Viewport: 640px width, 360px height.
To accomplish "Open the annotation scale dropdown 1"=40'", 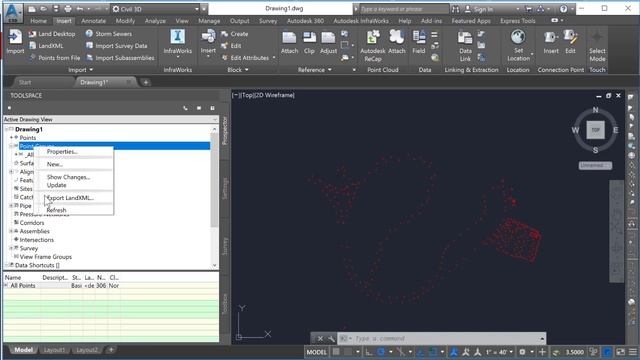I will coord(499,352).
